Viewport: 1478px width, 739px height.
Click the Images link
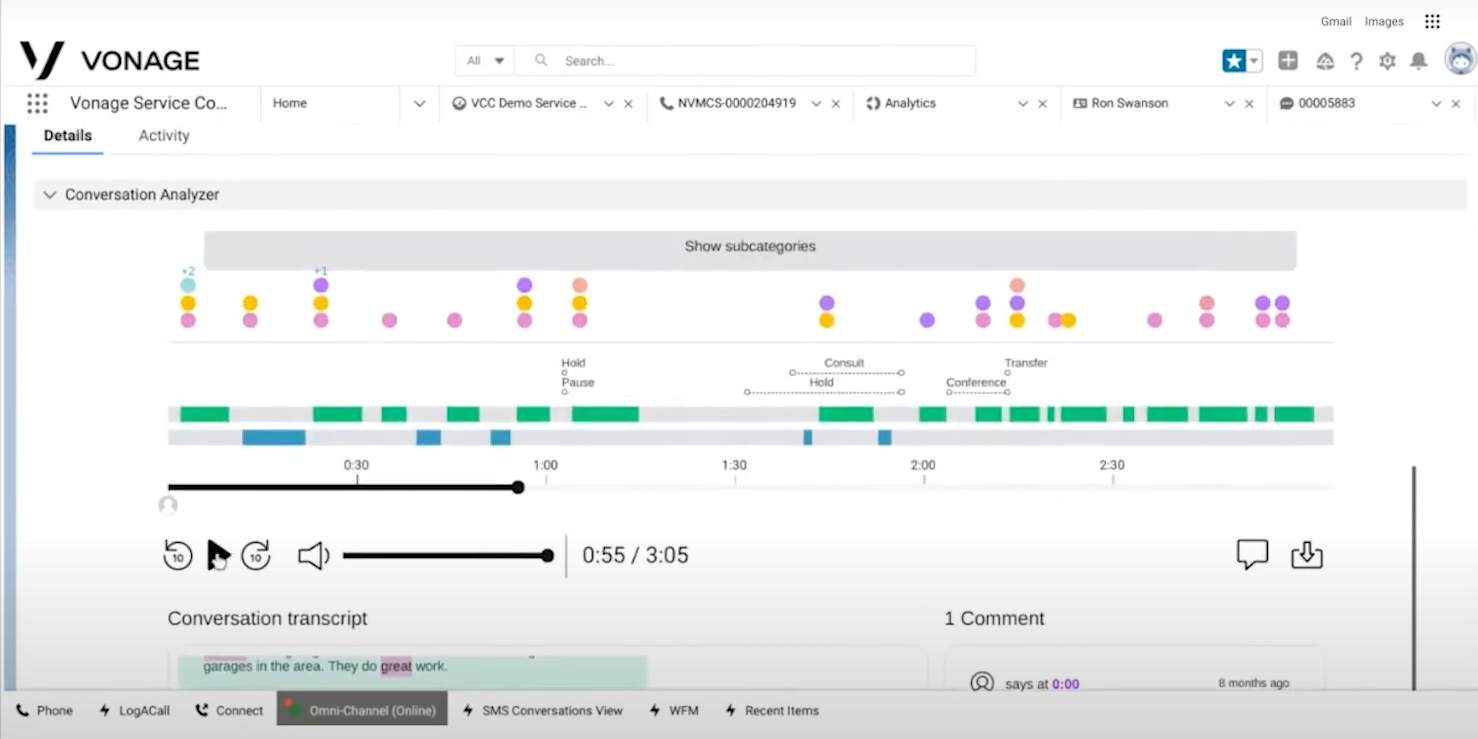(1384, 21)
